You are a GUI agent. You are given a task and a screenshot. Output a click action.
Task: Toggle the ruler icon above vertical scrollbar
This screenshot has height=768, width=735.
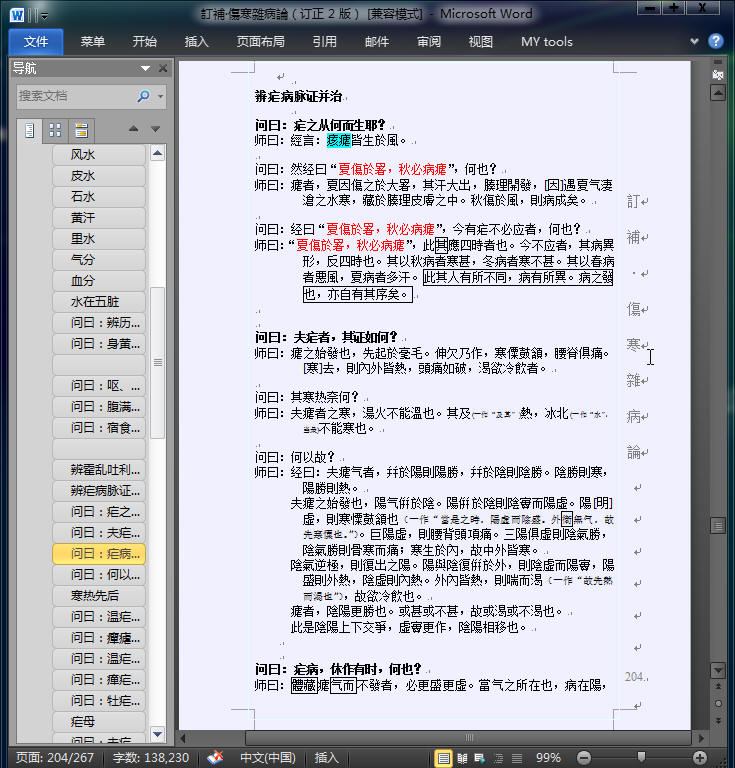(716, 75)
